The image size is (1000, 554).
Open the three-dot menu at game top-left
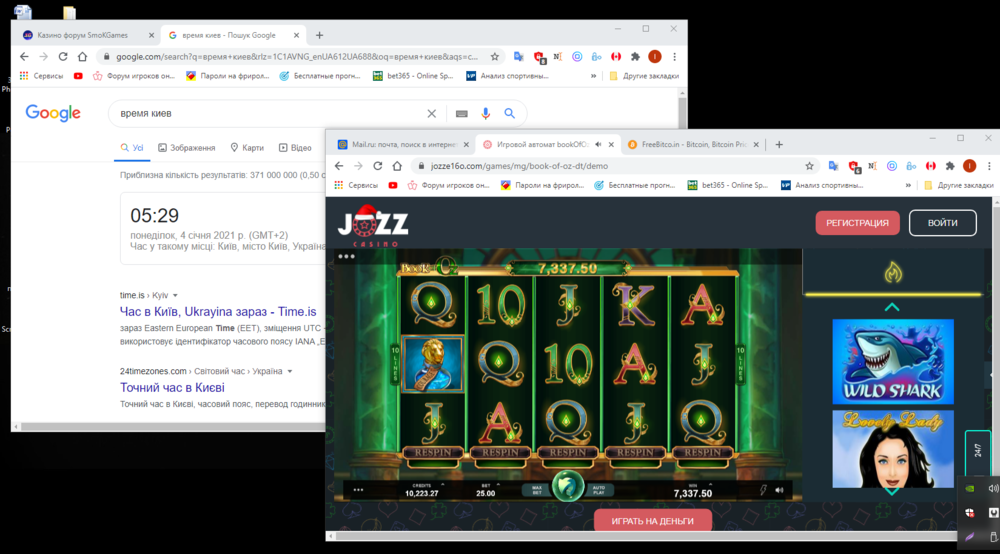coord(346,256)
